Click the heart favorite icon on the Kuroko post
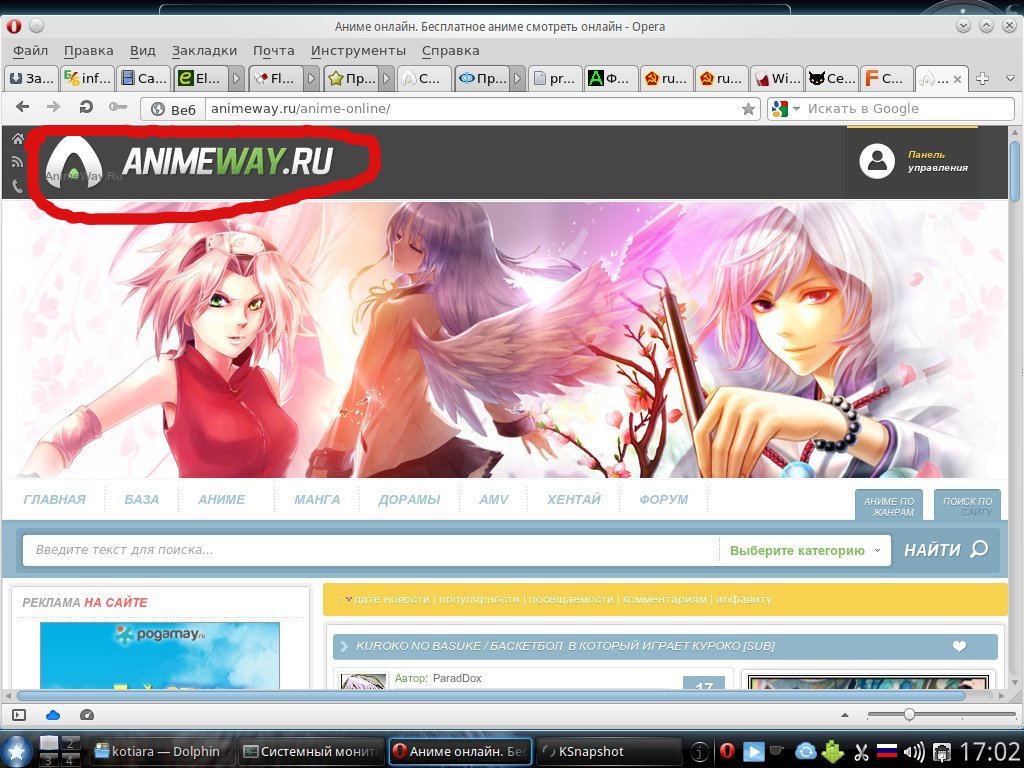 (959, 646)
